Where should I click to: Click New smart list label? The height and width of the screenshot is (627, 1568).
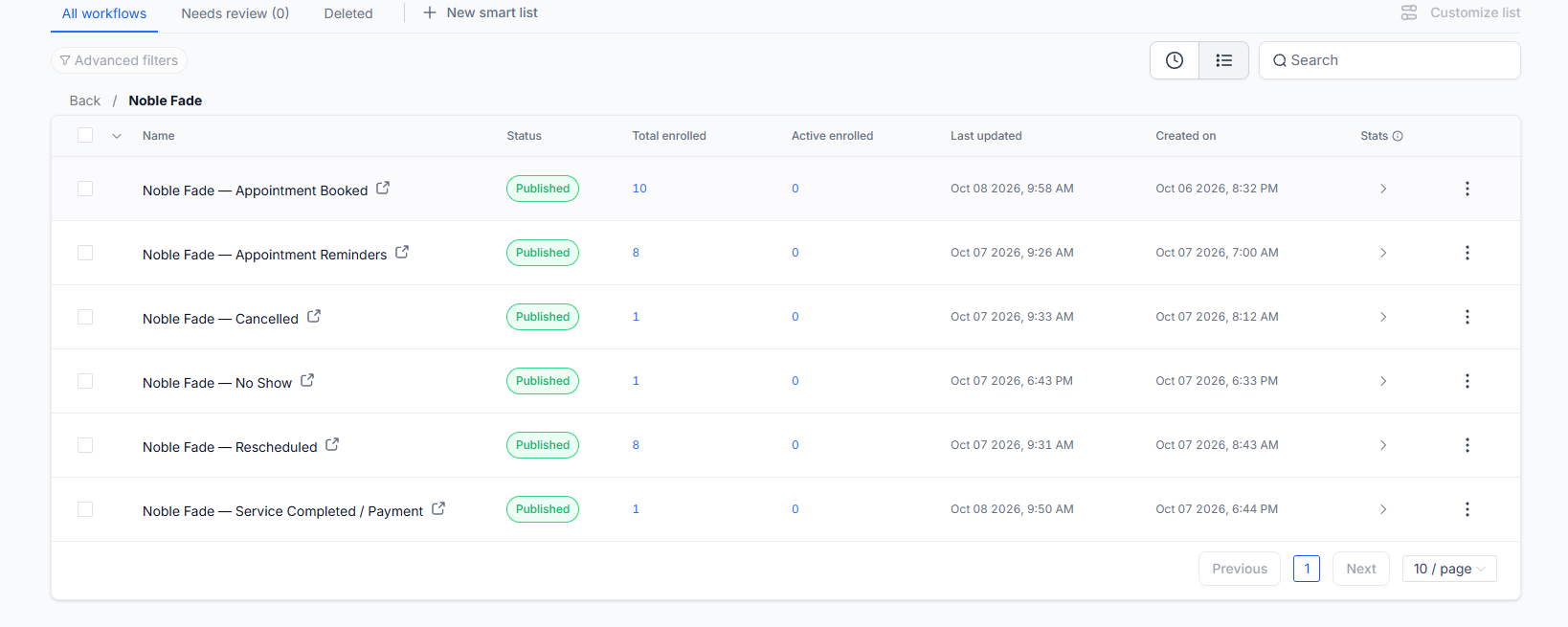coord(492,12)
